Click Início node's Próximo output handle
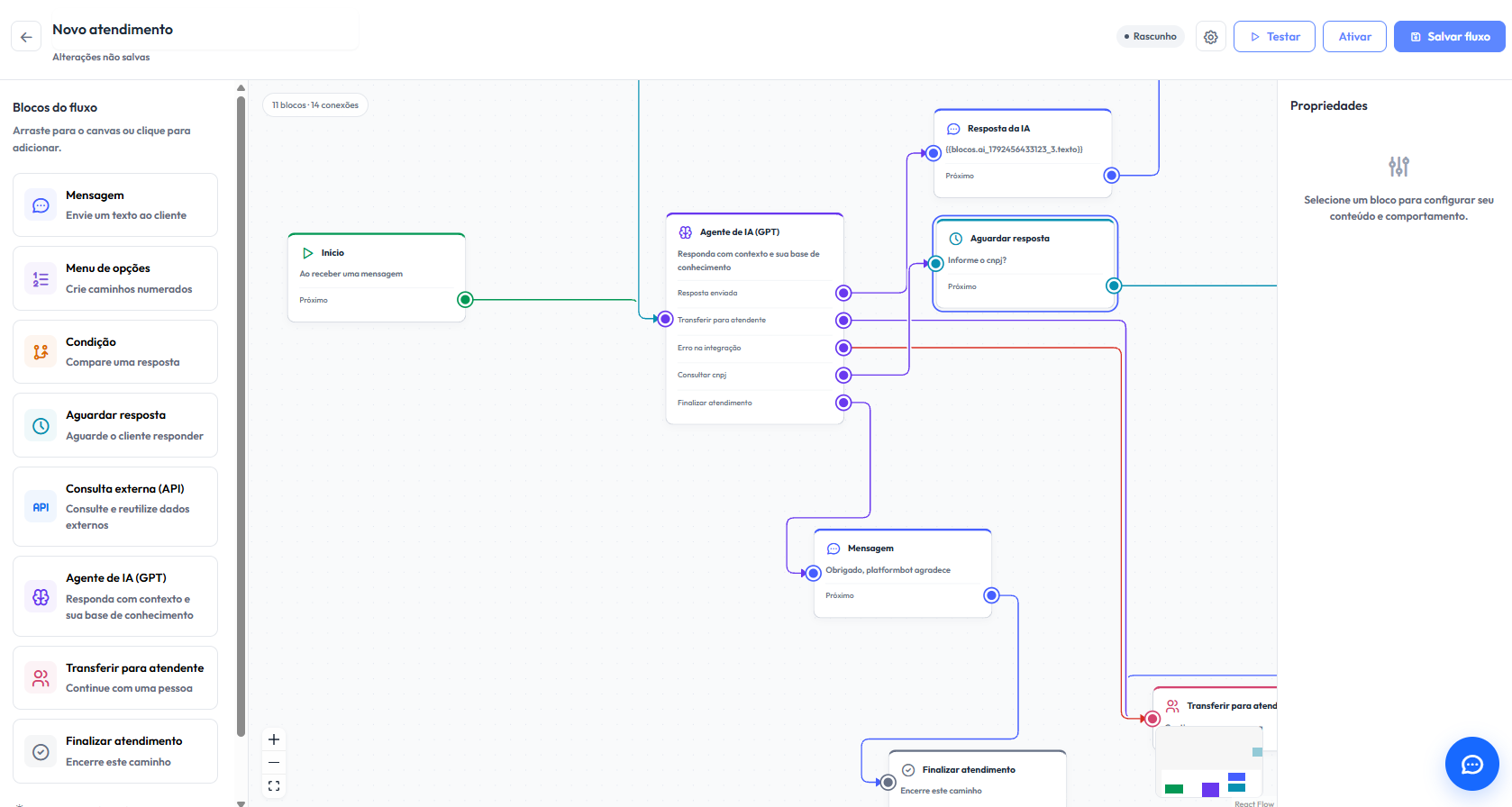 [x=465, y=300]
